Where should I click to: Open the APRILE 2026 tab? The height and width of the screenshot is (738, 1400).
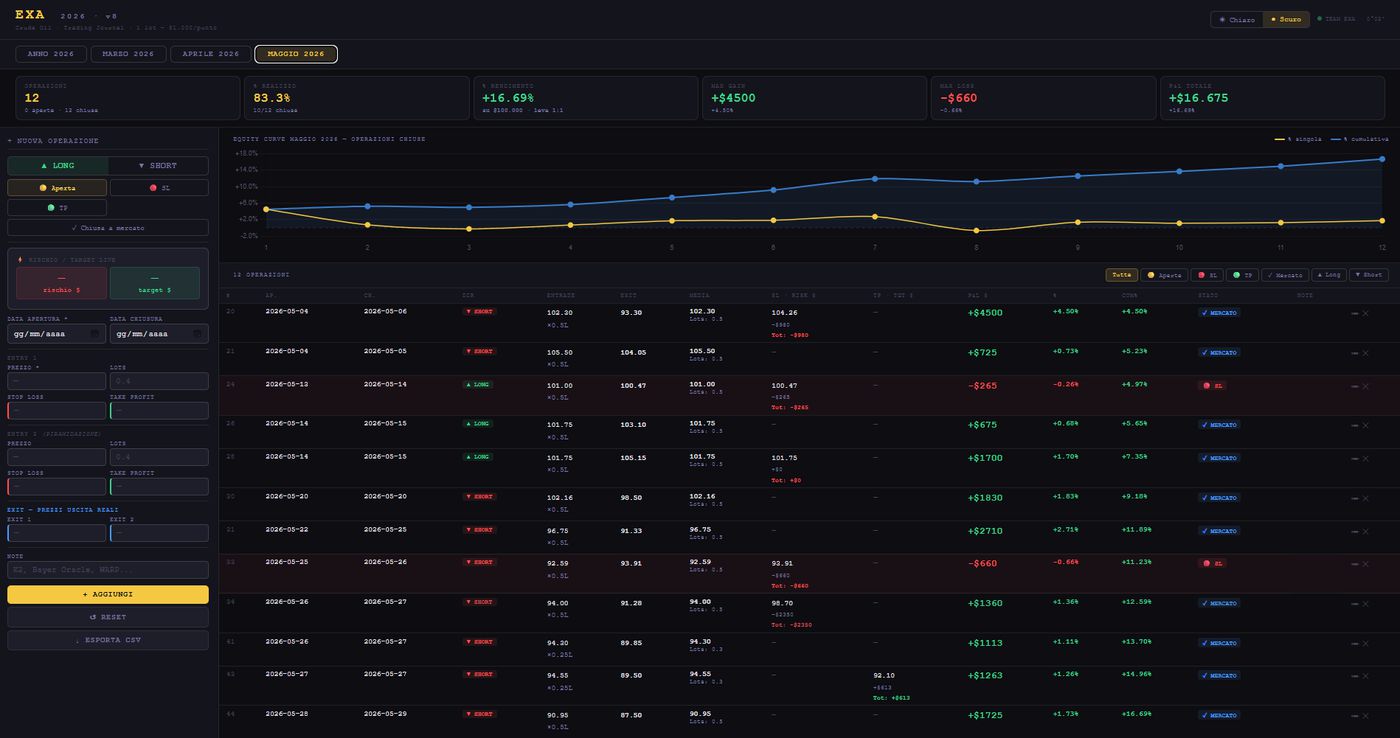tap(210, 54)
